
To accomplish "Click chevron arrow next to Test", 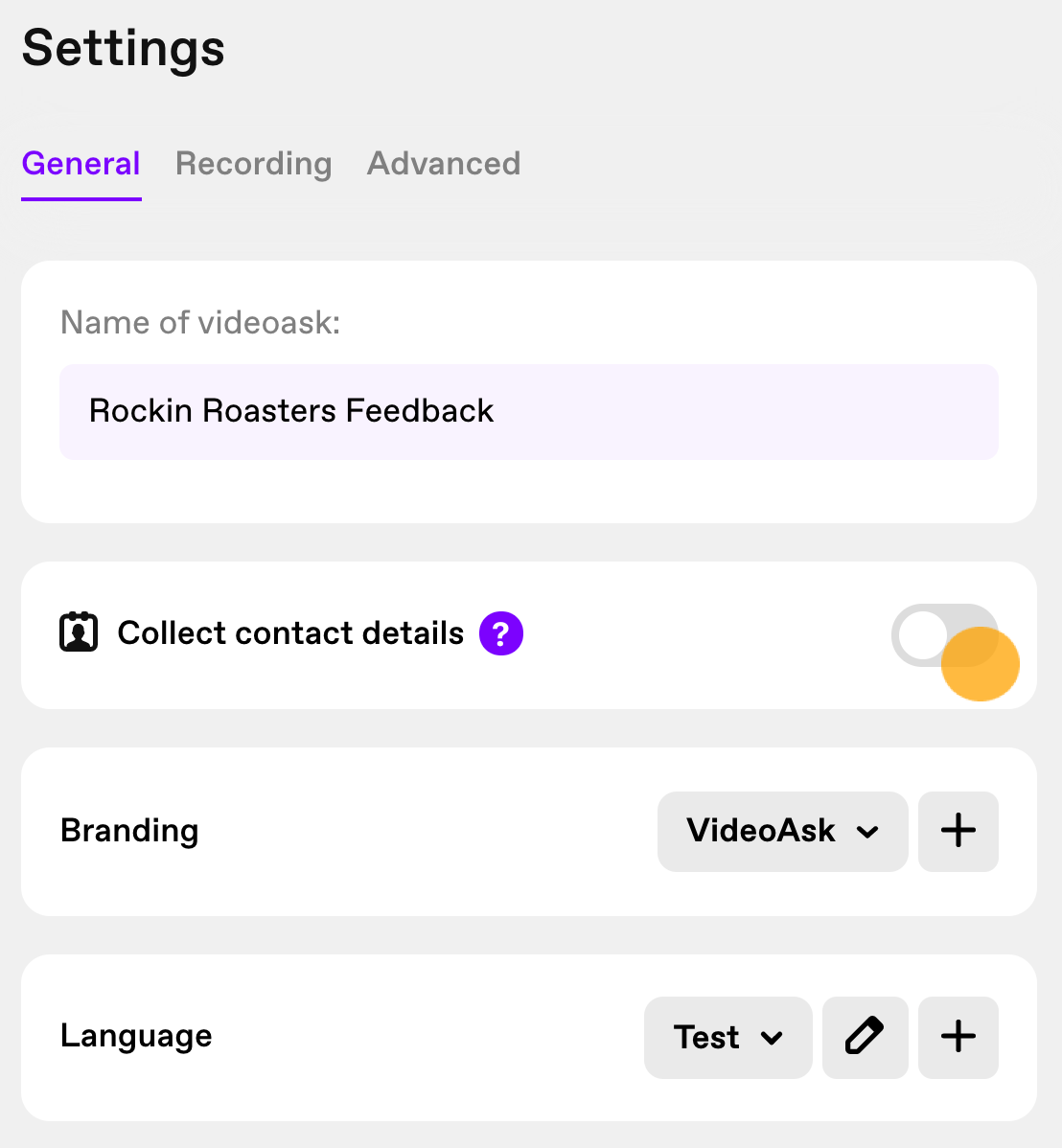I will (772, 1038).
